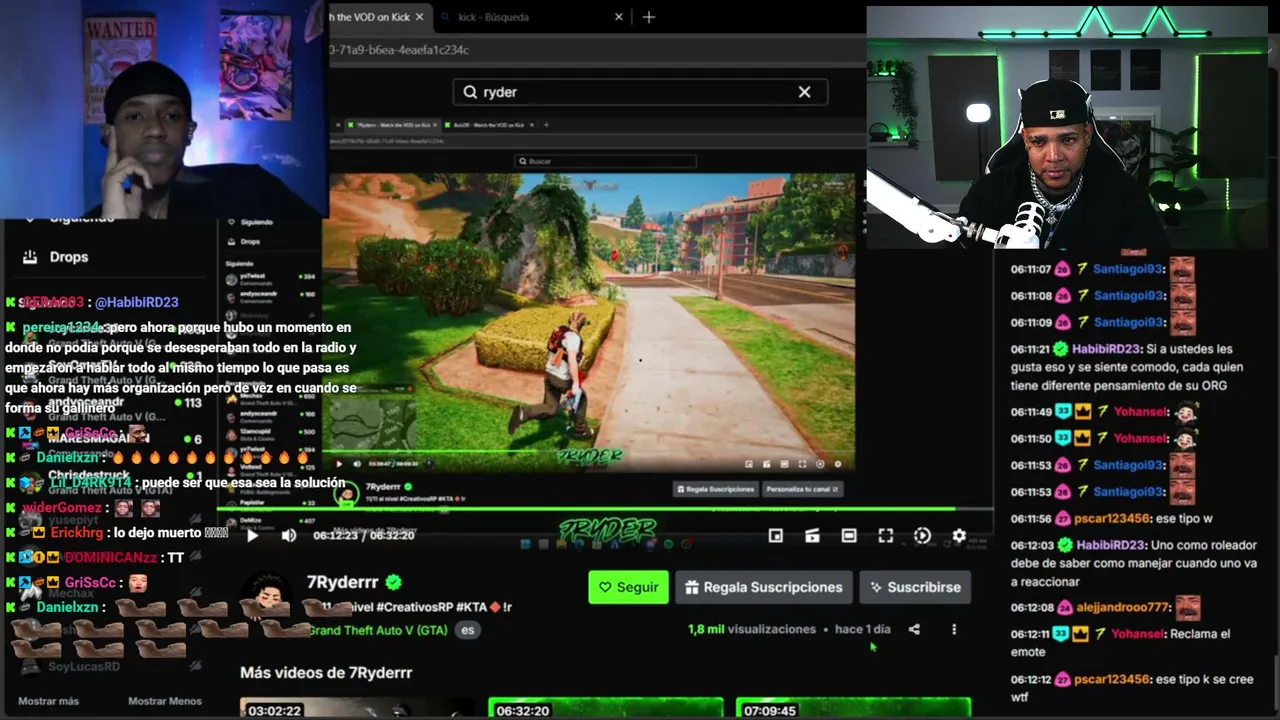Viewport: 1280px width, 720px height.
Task: Click 'Mostrar más' in sidebar
Action: [48, 701]
